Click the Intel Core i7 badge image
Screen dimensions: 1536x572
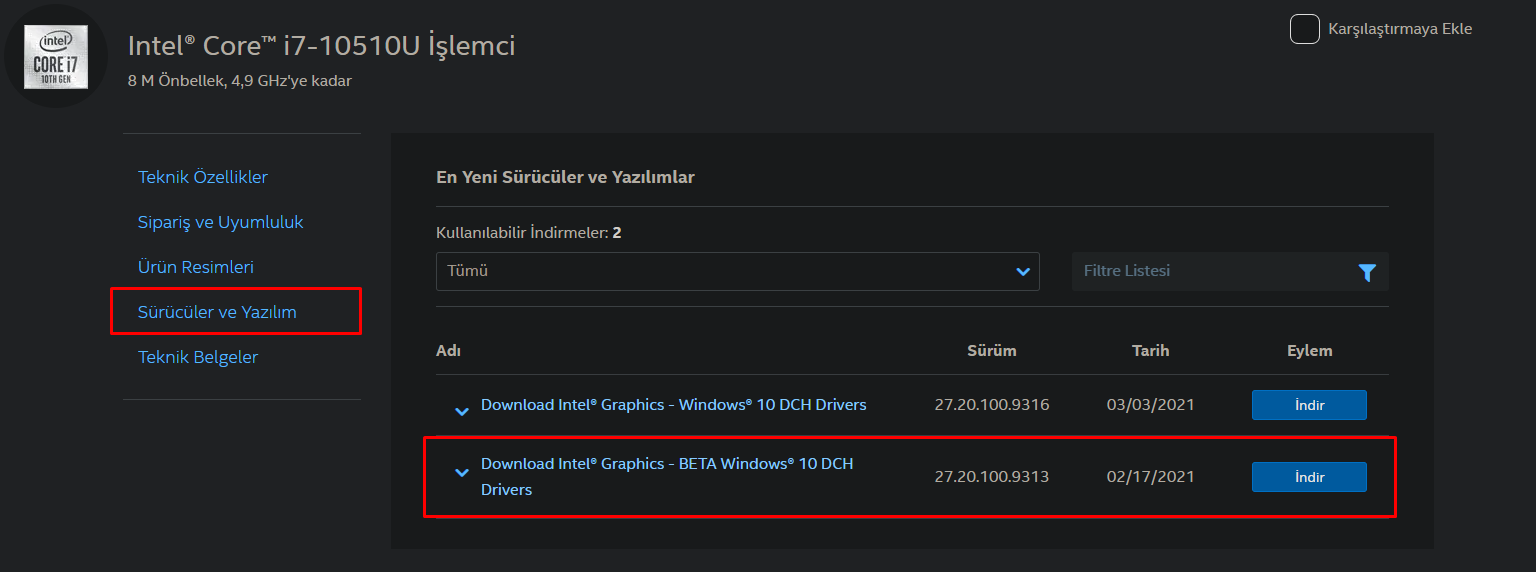point(56,57)
